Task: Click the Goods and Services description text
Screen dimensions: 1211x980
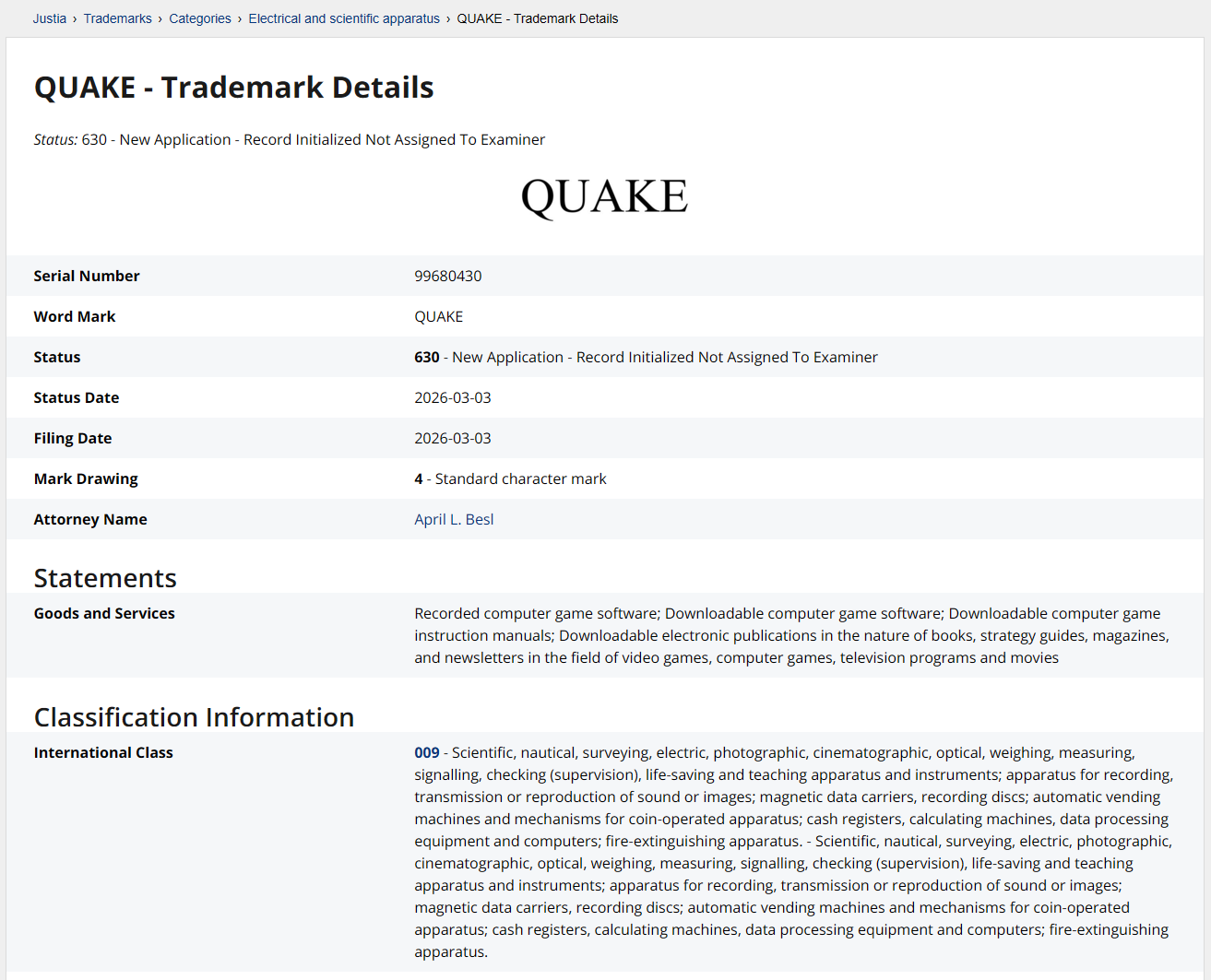Action: (x=790, y=635)
